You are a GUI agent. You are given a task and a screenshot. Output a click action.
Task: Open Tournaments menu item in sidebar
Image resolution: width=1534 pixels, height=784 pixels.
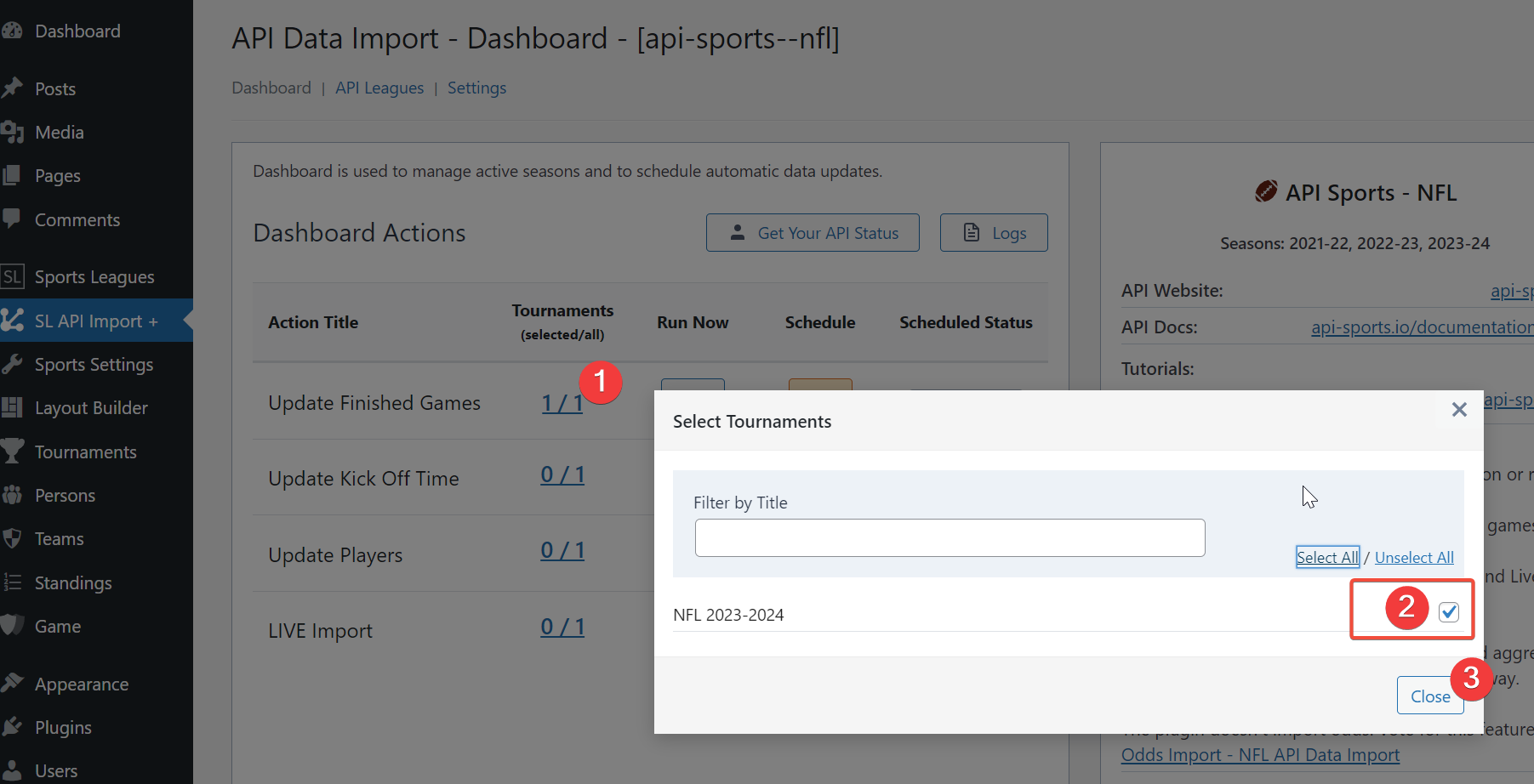pos(86,452)
